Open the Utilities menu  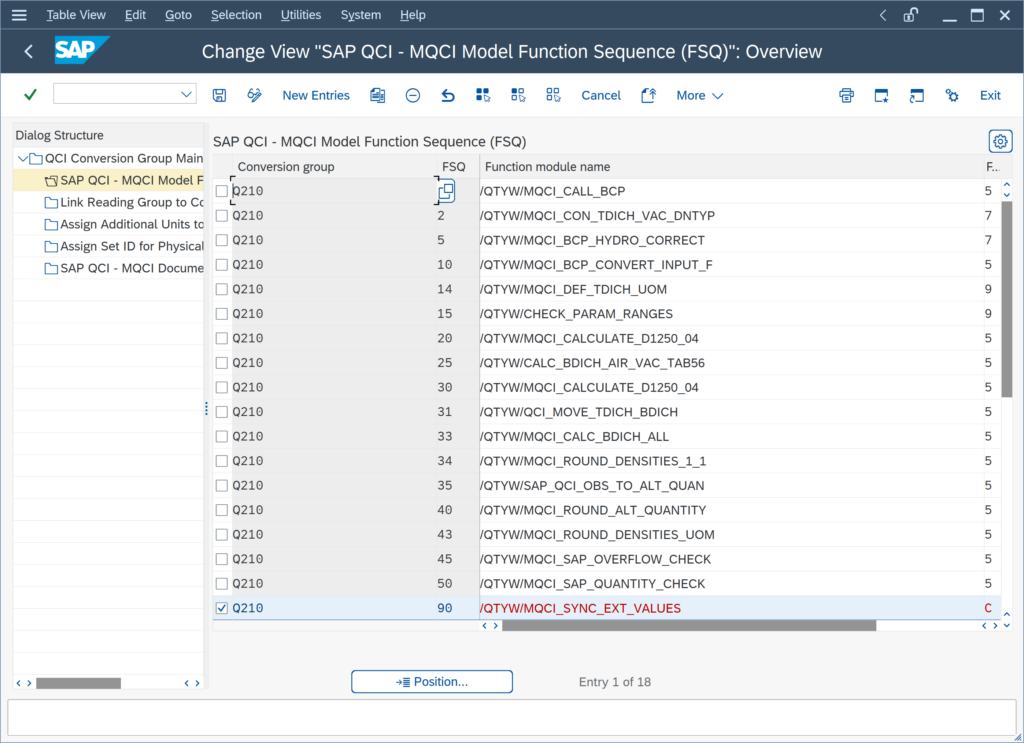coord(300,14)
